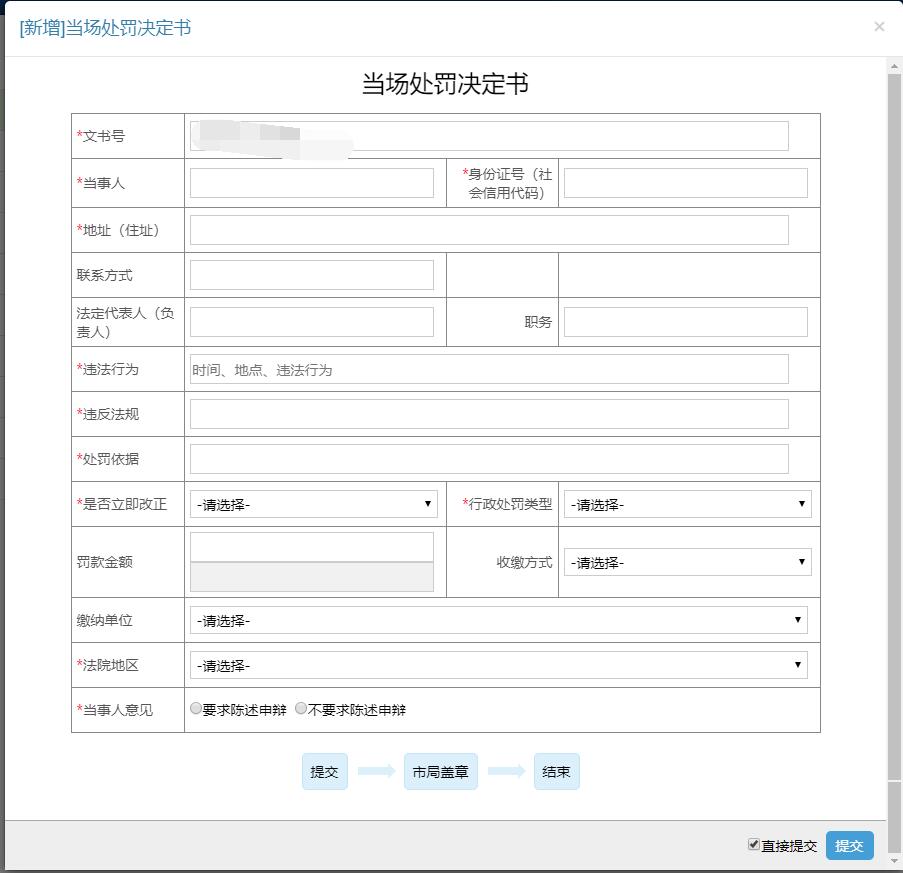Focus the 违法行为 input field
Screen dimensions: 903x873
pos(489,370)
